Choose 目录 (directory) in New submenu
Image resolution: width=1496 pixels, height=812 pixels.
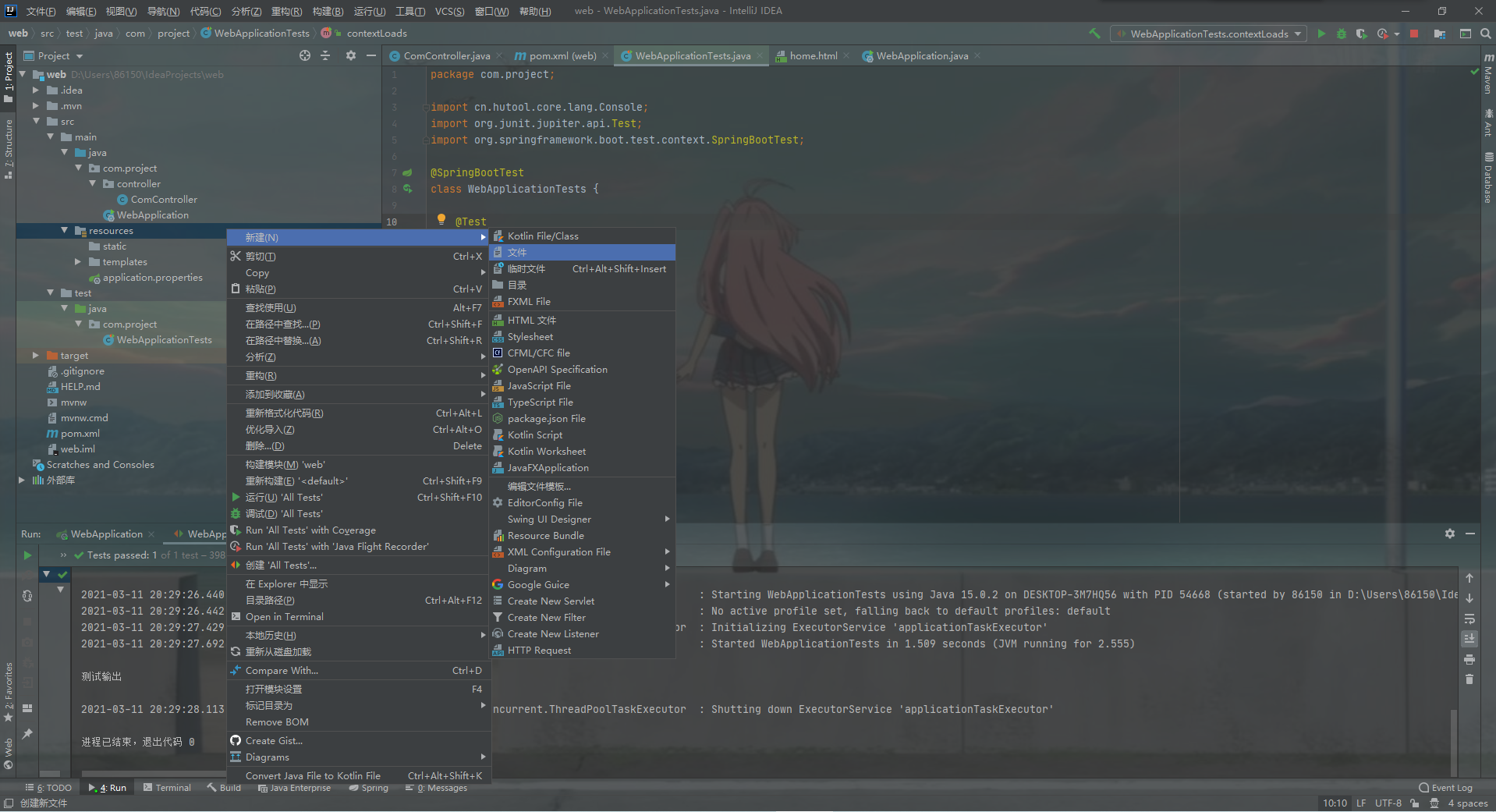582,285
